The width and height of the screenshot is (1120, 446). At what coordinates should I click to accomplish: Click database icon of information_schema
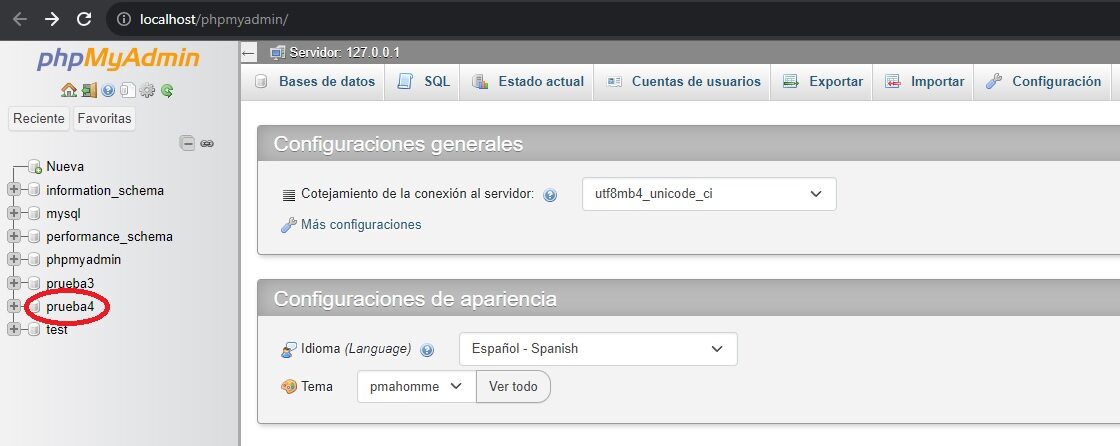click(34, 190)
